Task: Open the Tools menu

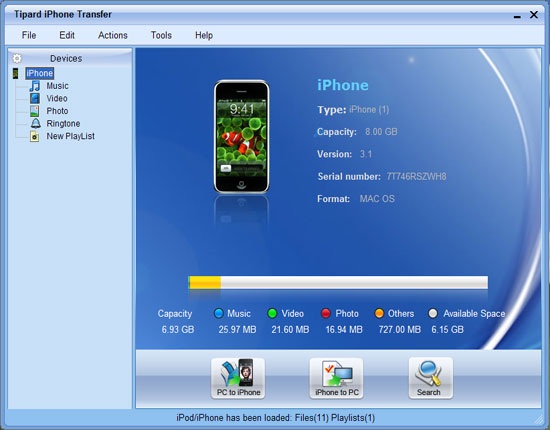Action: 161,35
